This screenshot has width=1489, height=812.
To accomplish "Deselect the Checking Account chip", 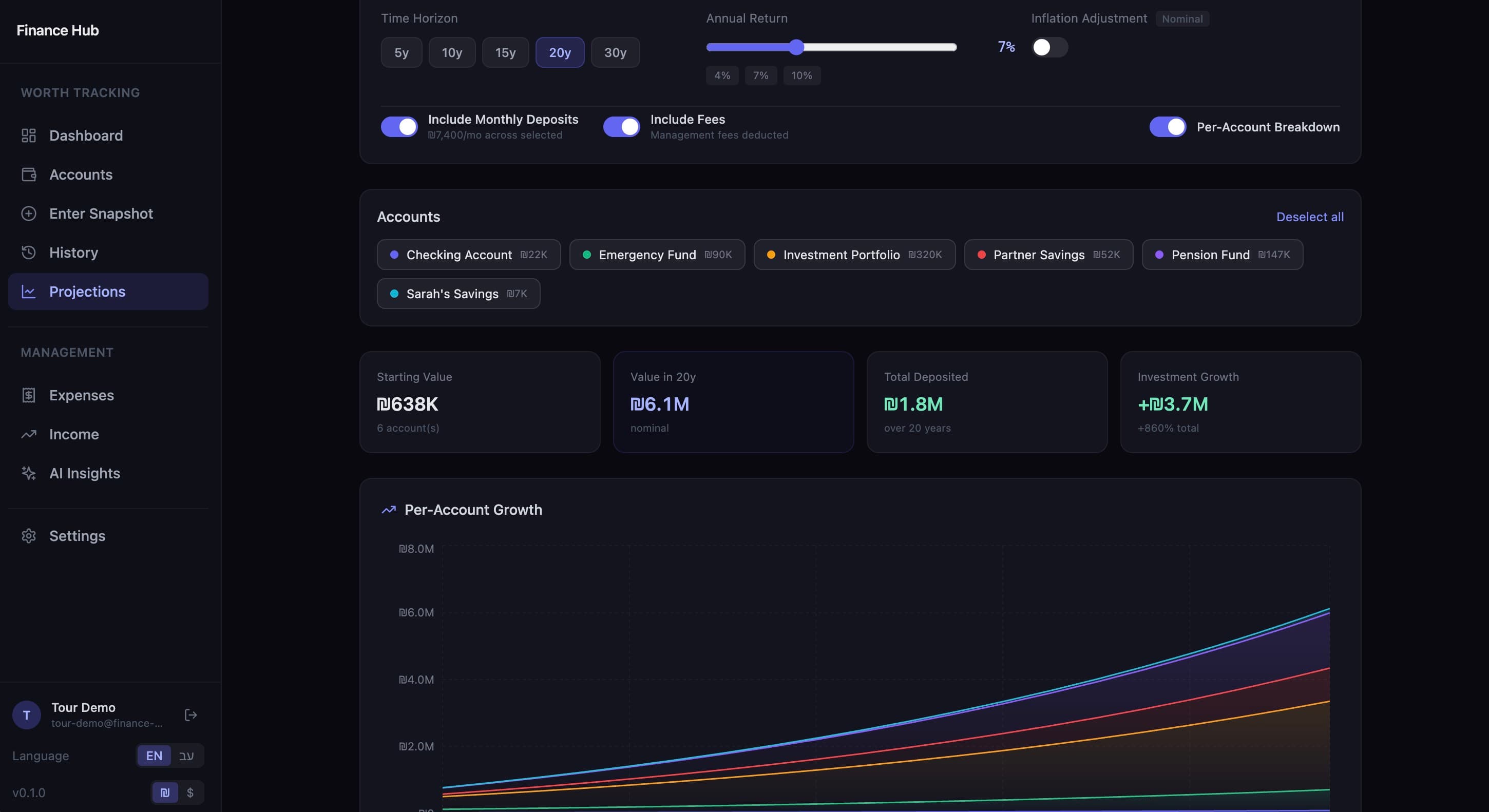I will click(469, 254).
